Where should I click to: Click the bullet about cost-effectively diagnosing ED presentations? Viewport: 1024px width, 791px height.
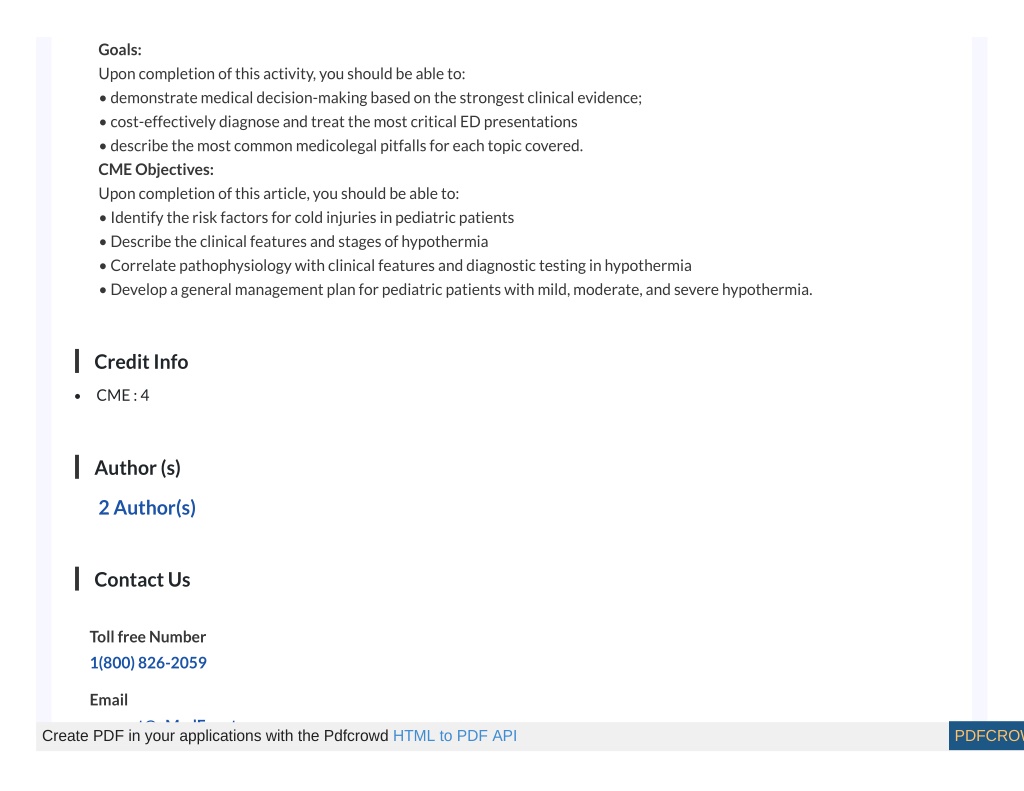click(x=338, y=121)
